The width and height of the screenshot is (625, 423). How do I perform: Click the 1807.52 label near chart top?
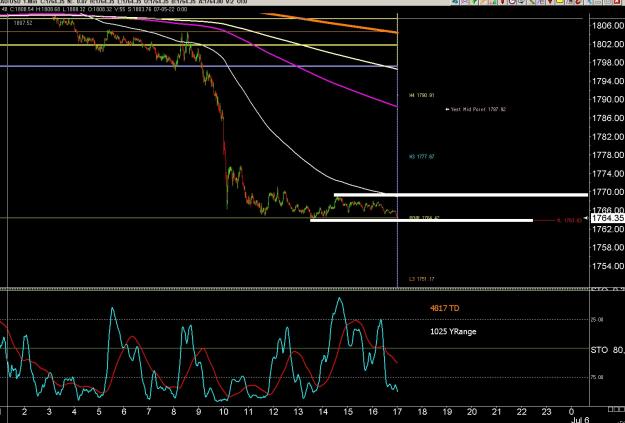[x=23, y=23]
